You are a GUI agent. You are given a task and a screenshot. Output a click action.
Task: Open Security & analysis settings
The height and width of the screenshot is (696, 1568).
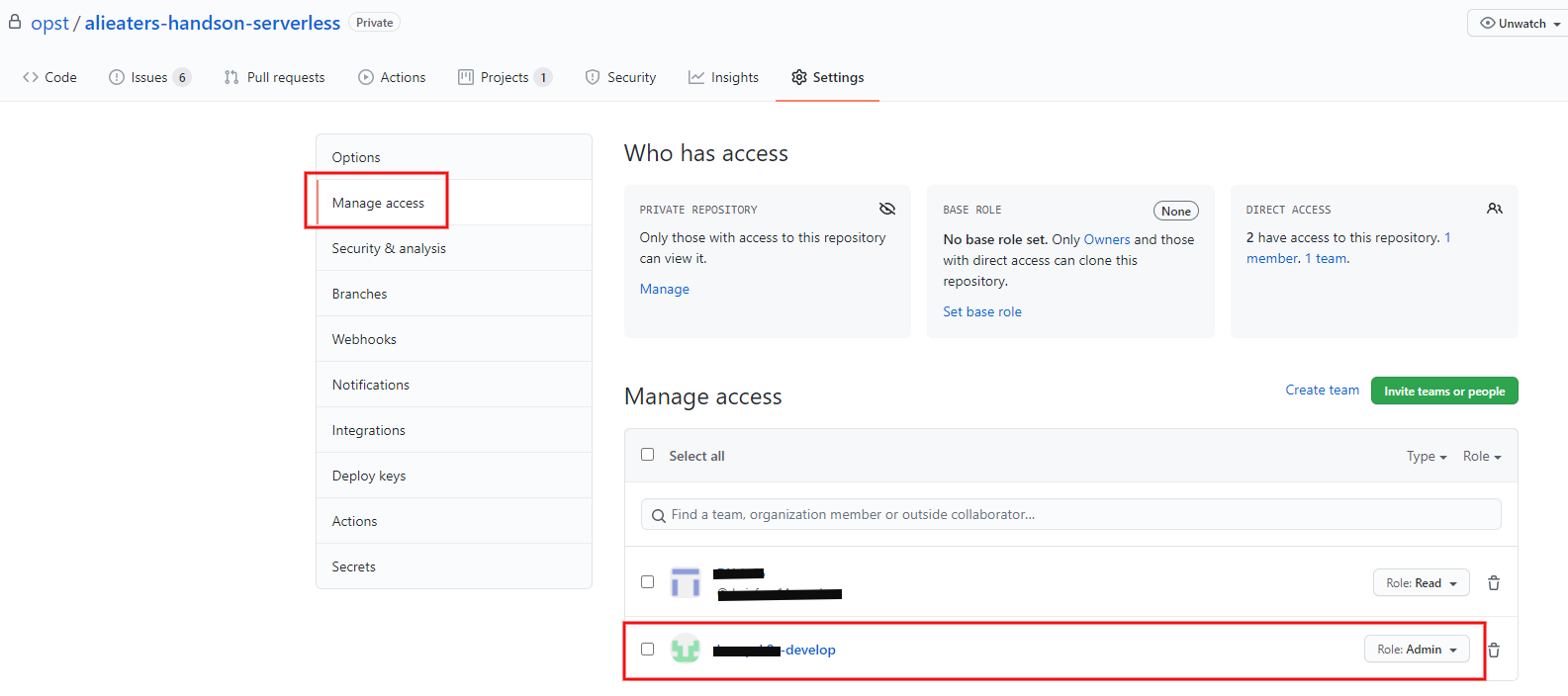coord(454,248)
